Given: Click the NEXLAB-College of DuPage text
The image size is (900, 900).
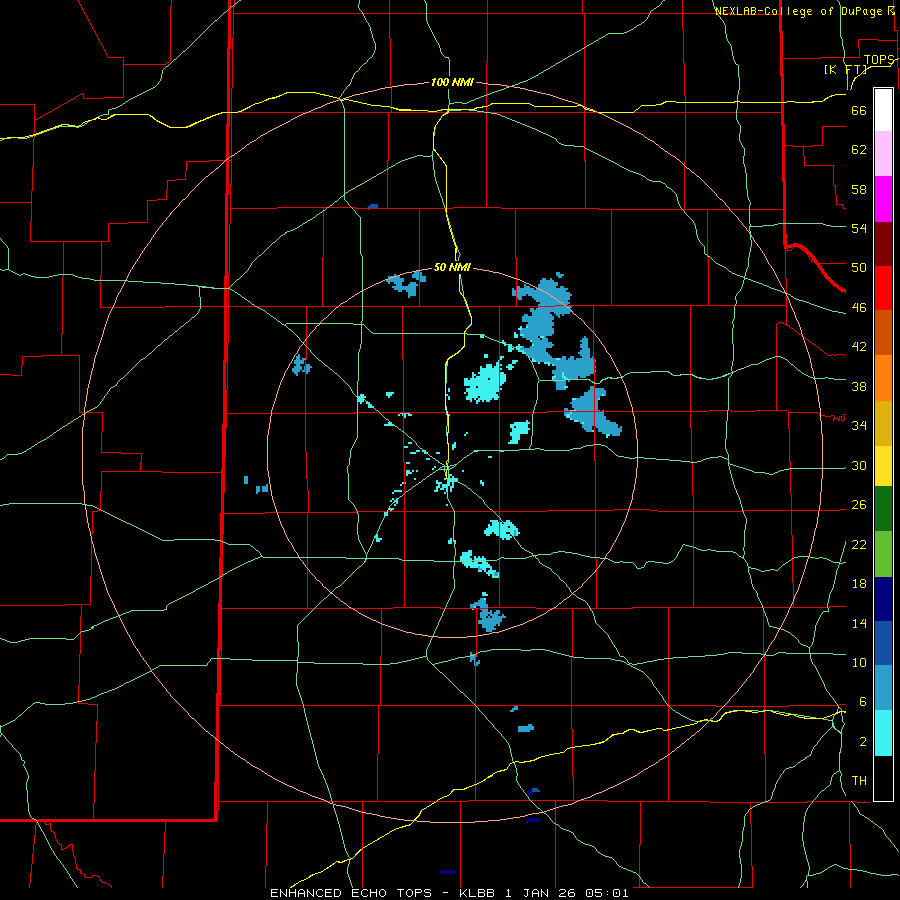Looking at the screenshot, I should pyautogui.click(x=798, y=11).
